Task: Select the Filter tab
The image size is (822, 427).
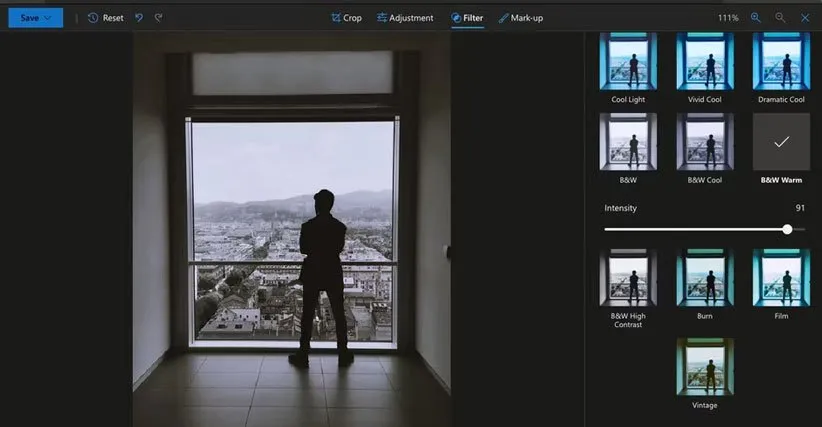Action: pos(467,18)
